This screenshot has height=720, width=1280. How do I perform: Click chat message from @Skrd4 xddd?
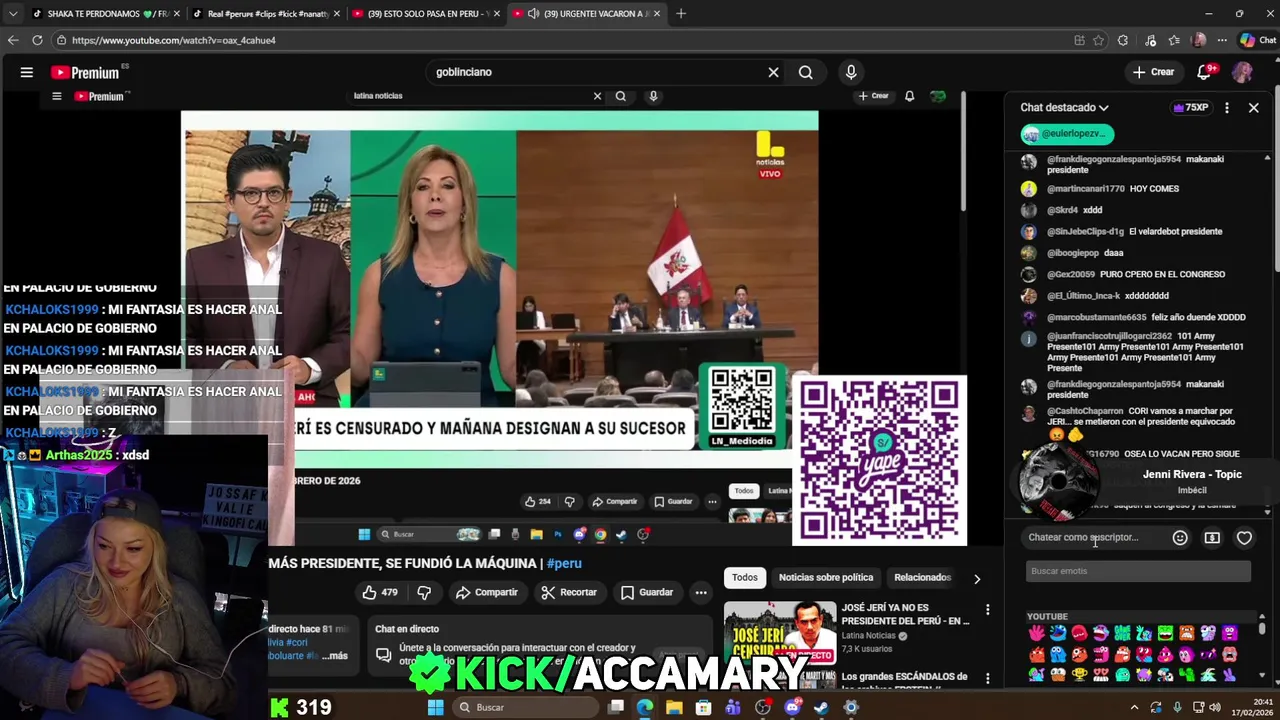click(1074, 210)
